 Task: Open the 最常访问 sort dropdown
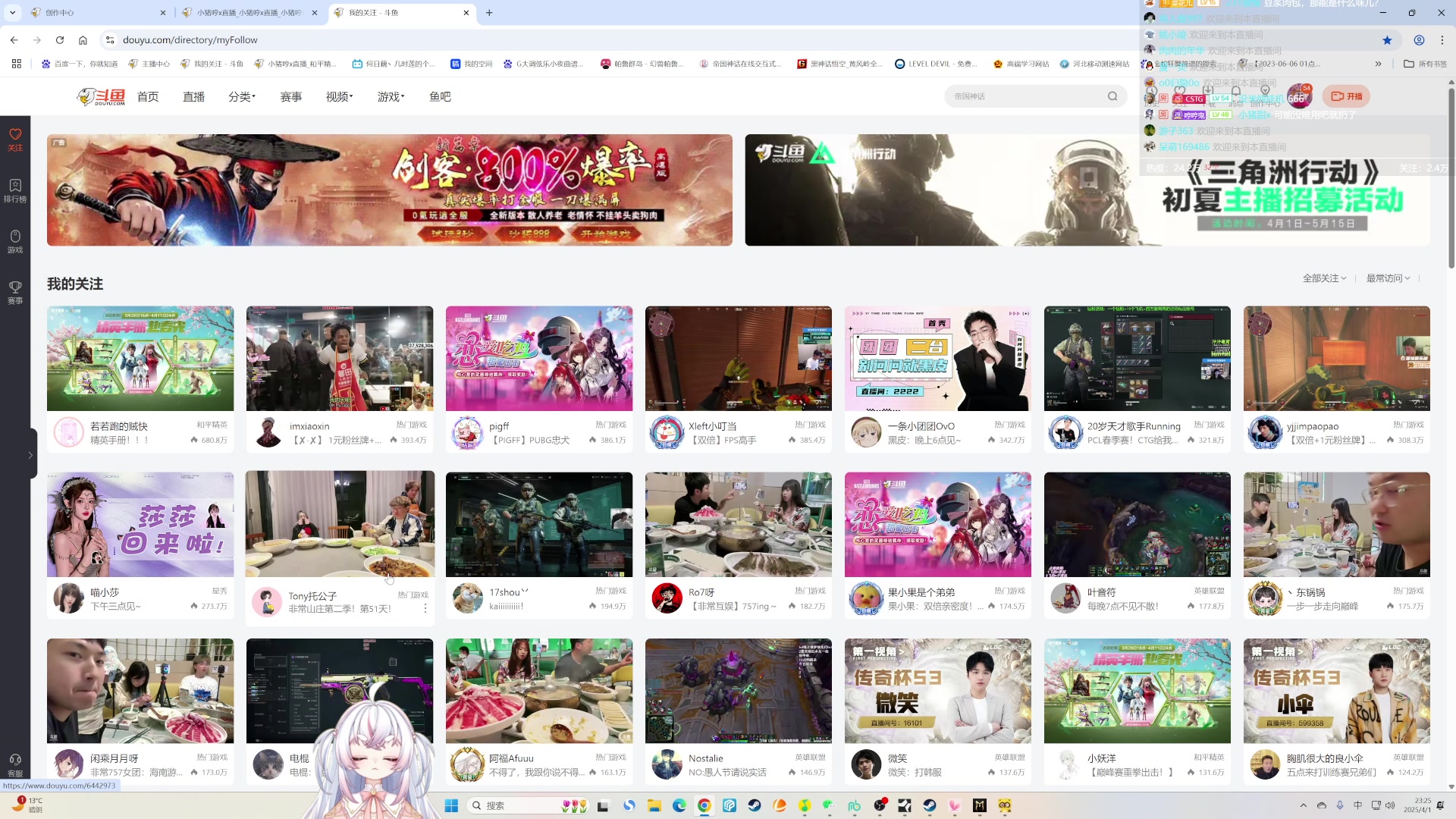pos(1388,278)
